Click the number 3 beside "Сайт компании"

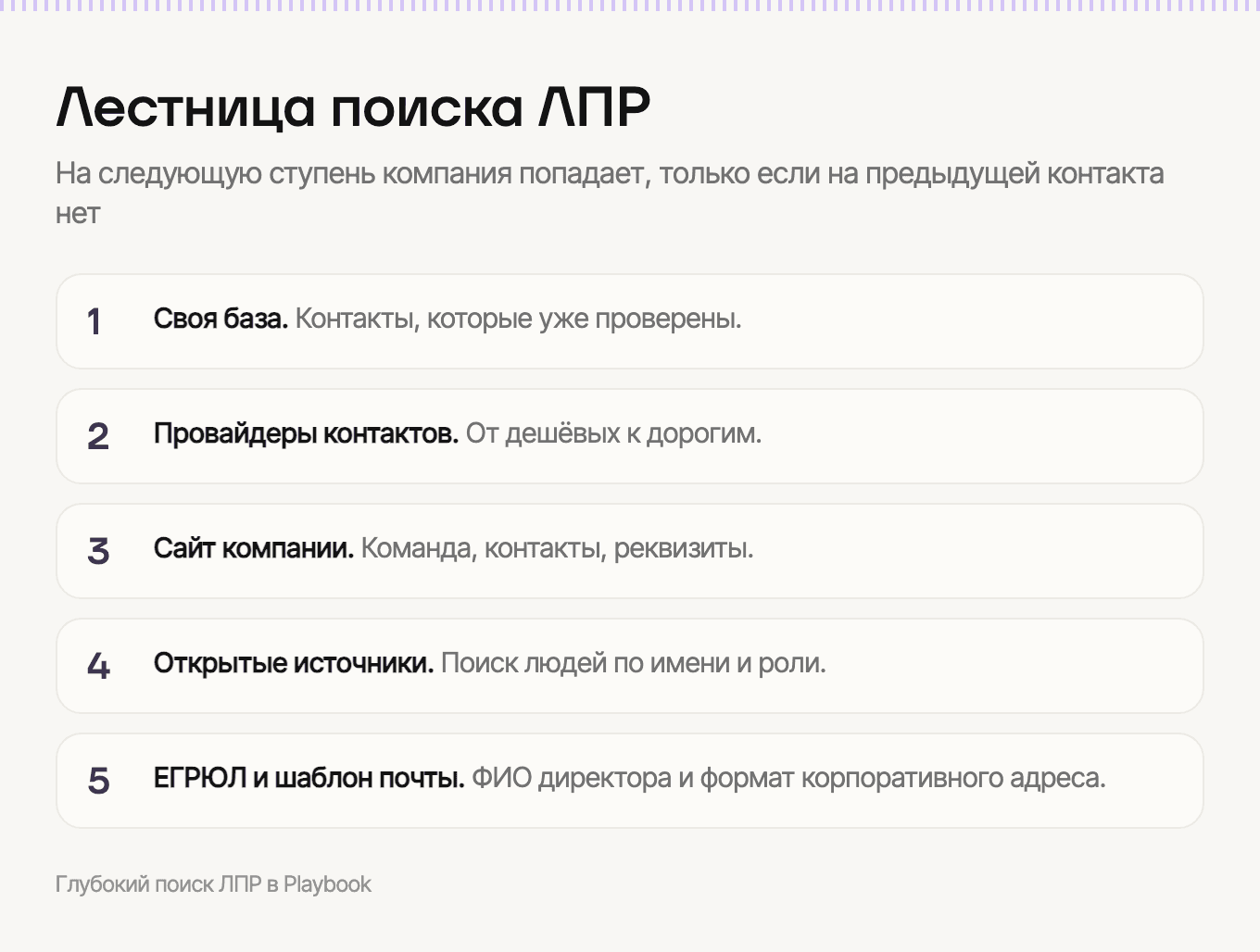pos(98,552)
